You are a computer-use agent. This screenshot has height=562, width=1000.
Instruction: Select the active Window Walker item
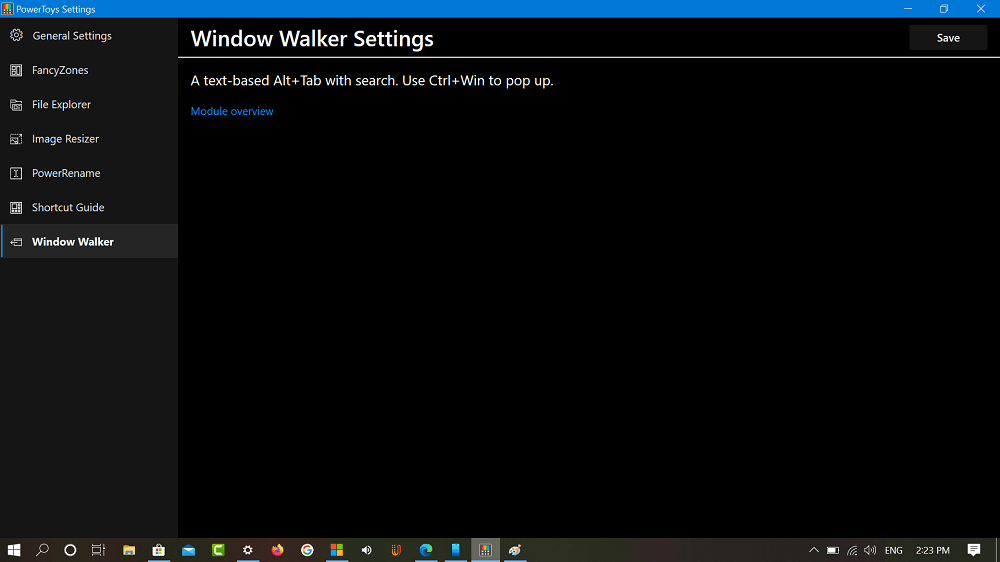(x=89, y=242)
